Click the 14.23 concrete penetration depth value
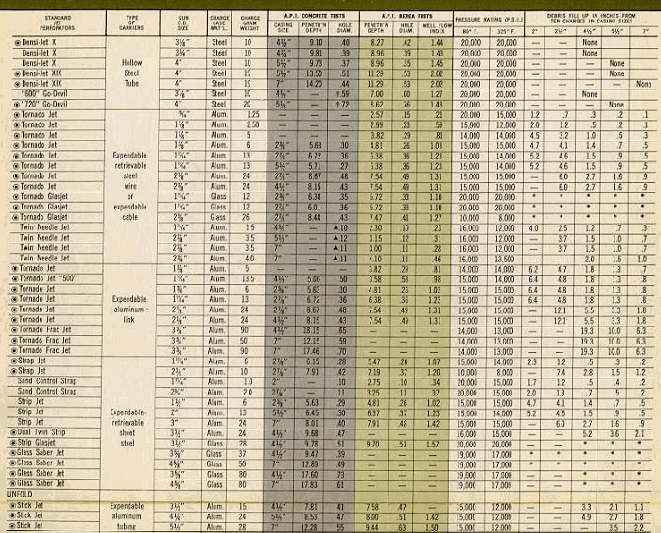 point(314,83)
